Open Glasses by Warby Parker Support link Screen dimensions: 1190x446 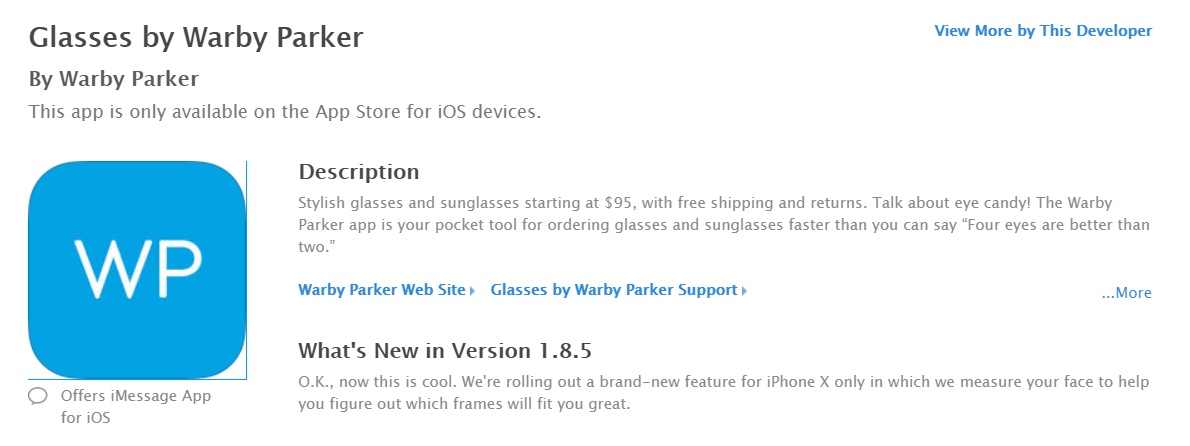point(614,290)
